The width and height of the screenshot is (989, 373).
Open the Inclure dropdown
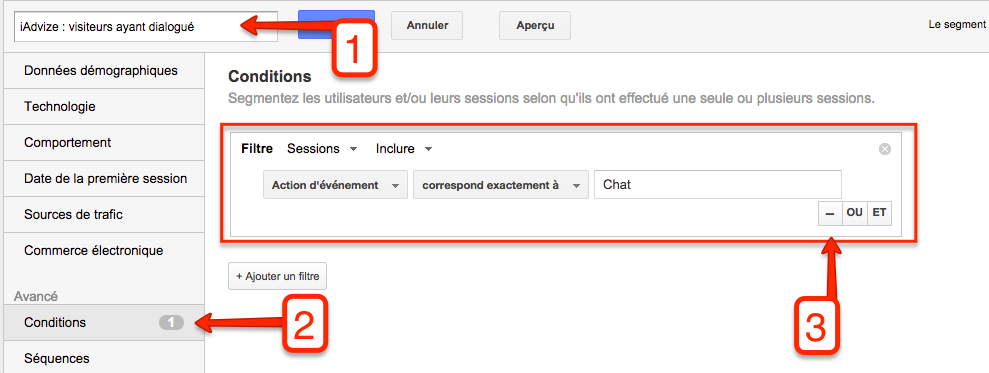coord(404,149)
